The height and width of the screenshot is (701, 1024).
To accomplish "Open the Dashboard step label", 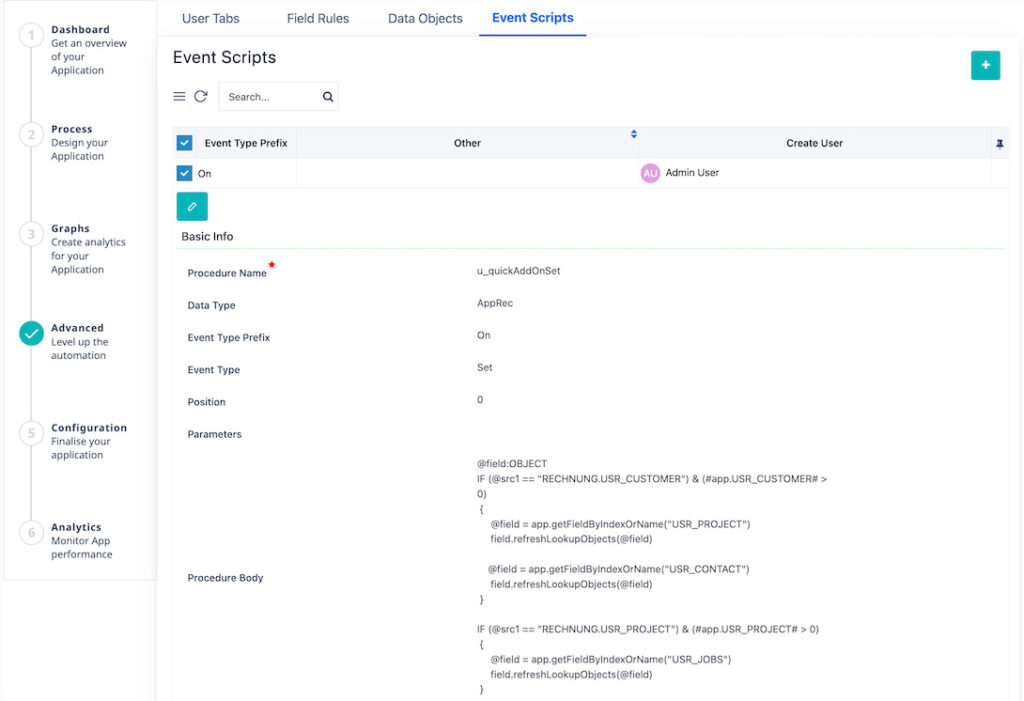I will click(x=80, y=29).
